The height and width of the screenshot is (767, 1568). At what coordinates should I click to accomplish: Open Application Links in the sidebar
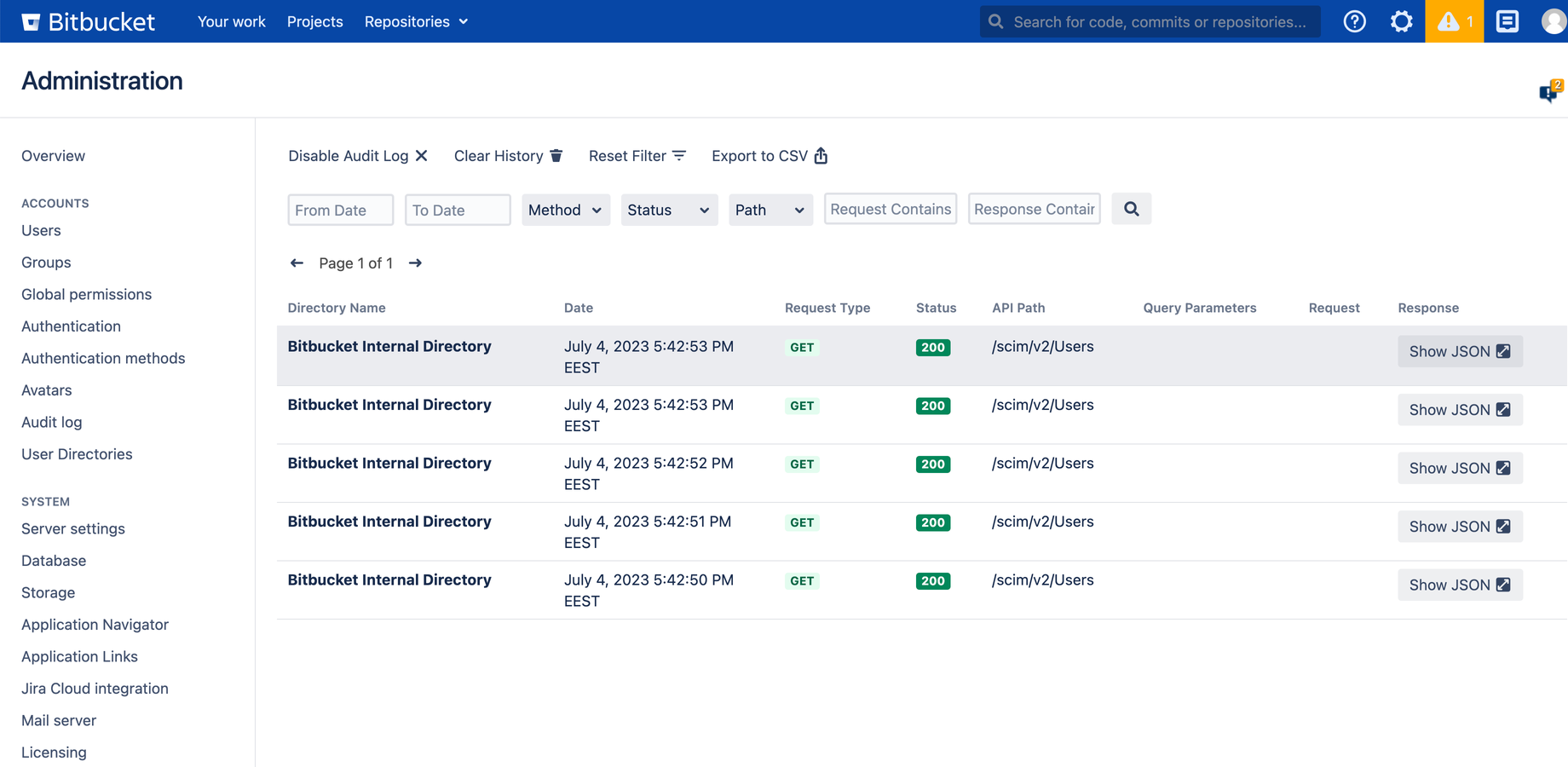(79, 656)
